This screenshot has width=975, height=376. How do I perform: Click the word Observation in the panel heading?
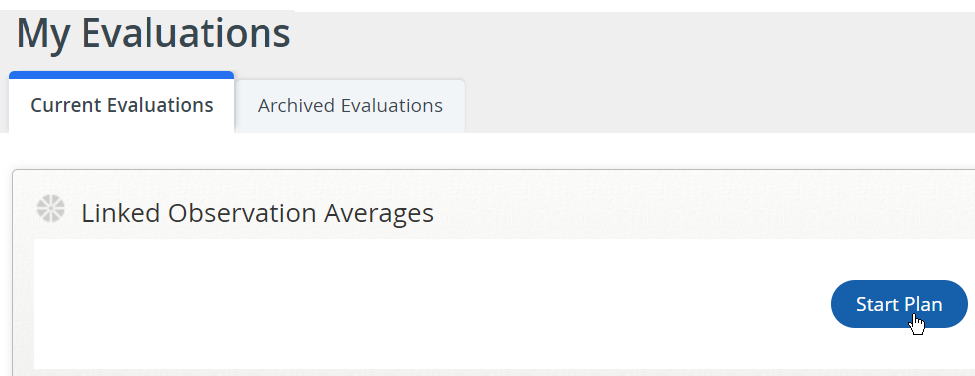point(243,213)
